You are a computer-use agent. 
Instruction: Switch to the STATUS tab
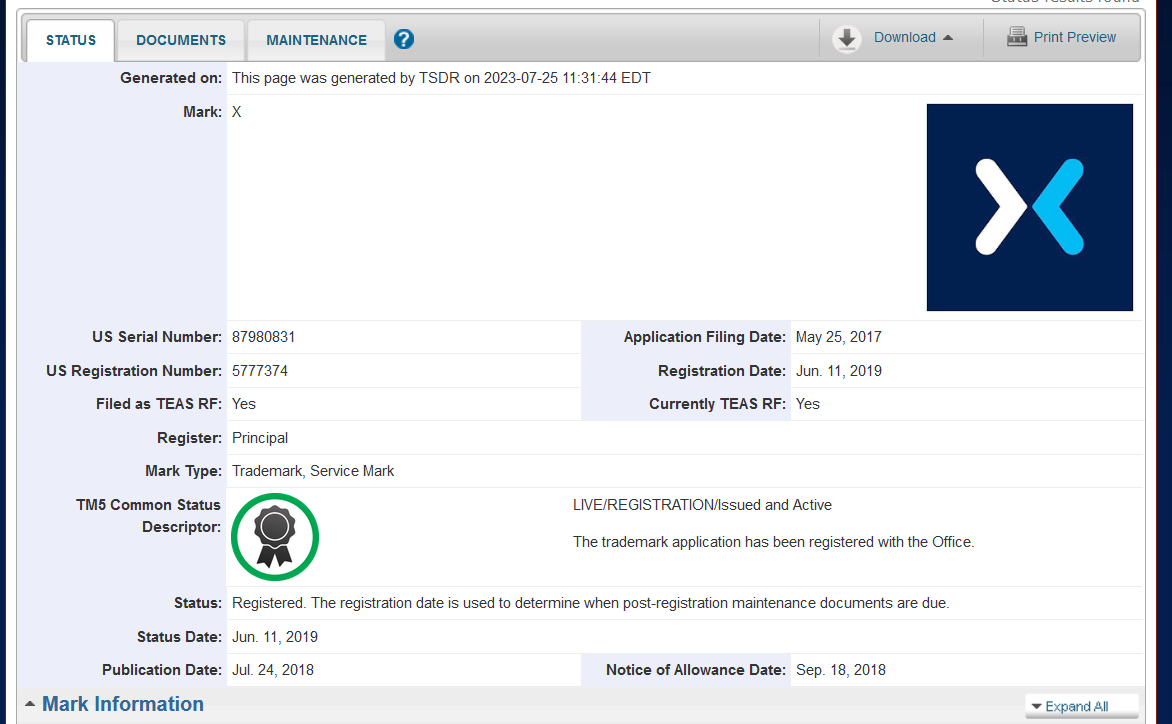71,40
